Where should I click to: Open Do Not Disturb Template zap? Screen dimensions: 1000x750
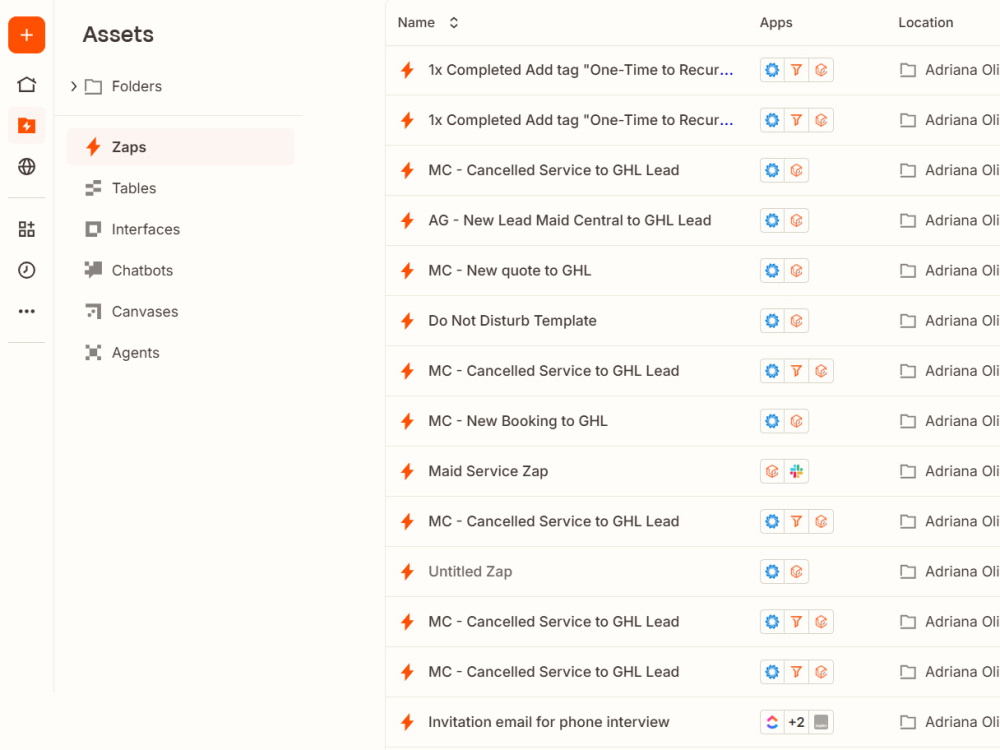coord(512,321)
